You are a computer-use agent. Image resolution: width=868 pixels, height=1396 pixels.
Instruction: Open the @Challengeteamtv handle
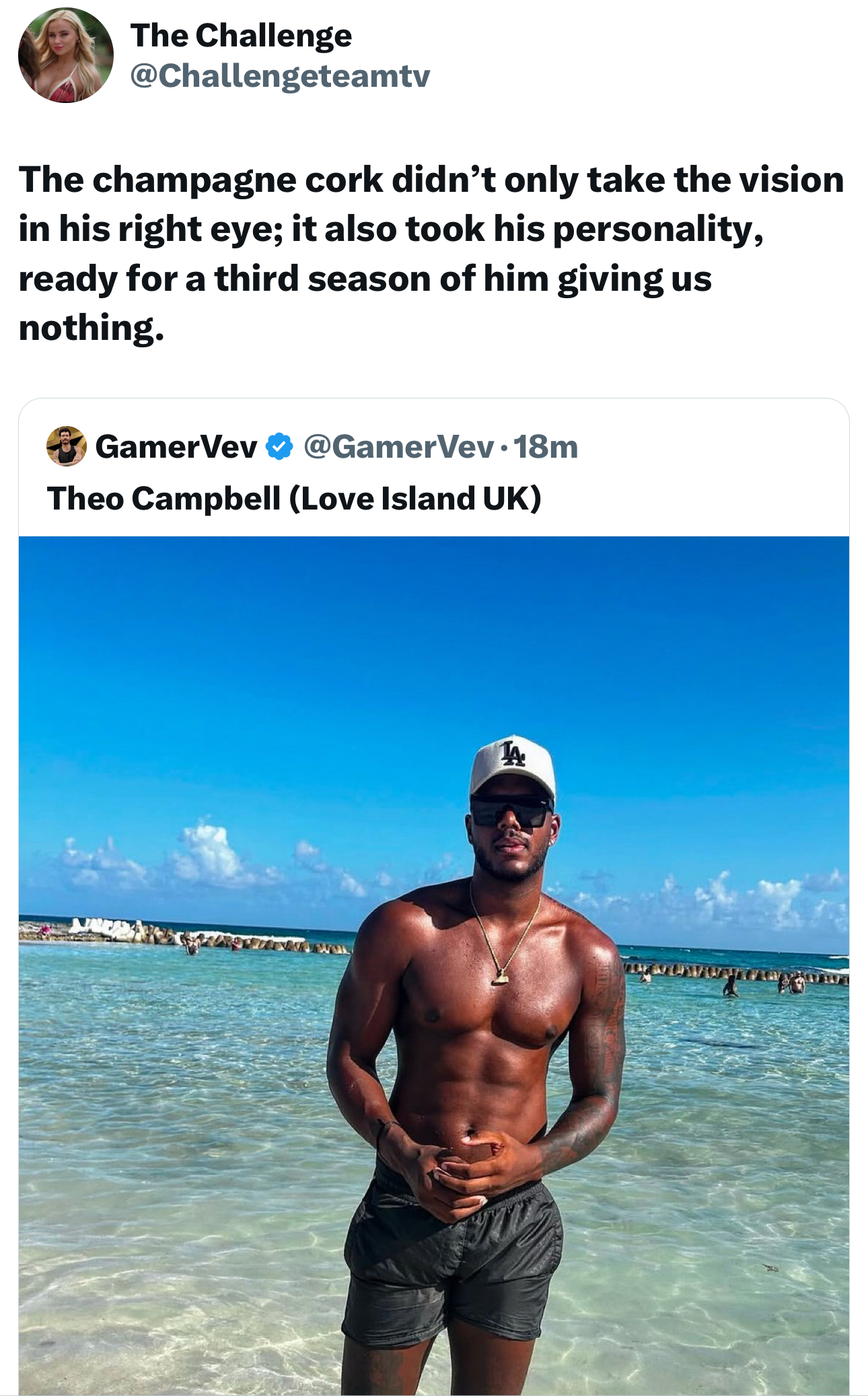point(280,75)
